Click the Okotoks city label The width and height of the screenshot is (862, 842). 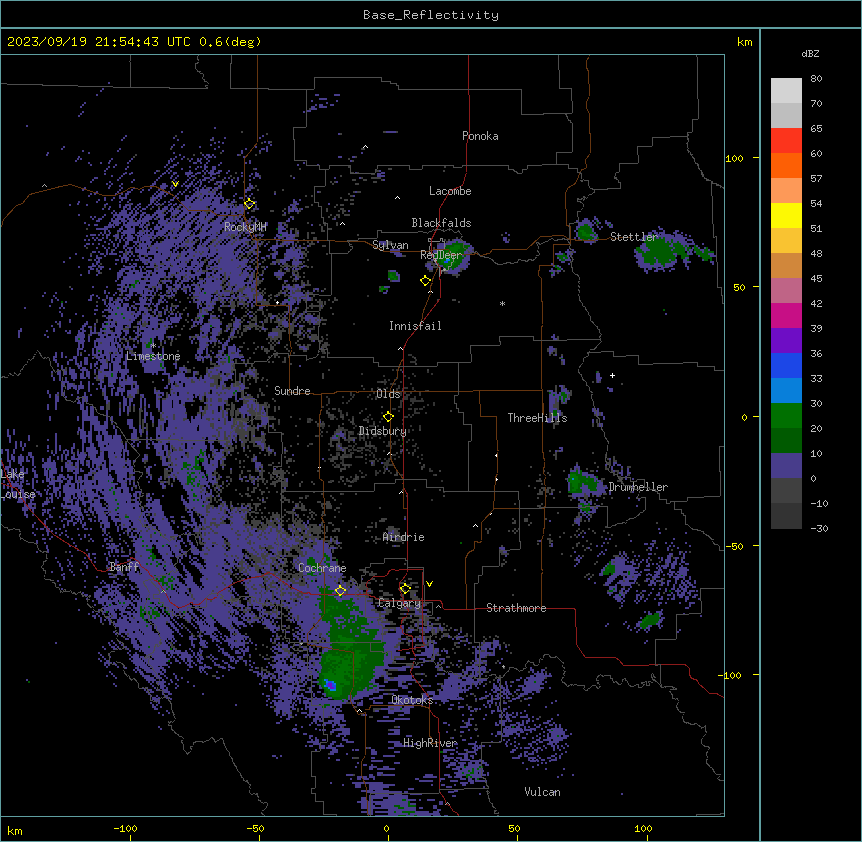click(x=412, y=700)
